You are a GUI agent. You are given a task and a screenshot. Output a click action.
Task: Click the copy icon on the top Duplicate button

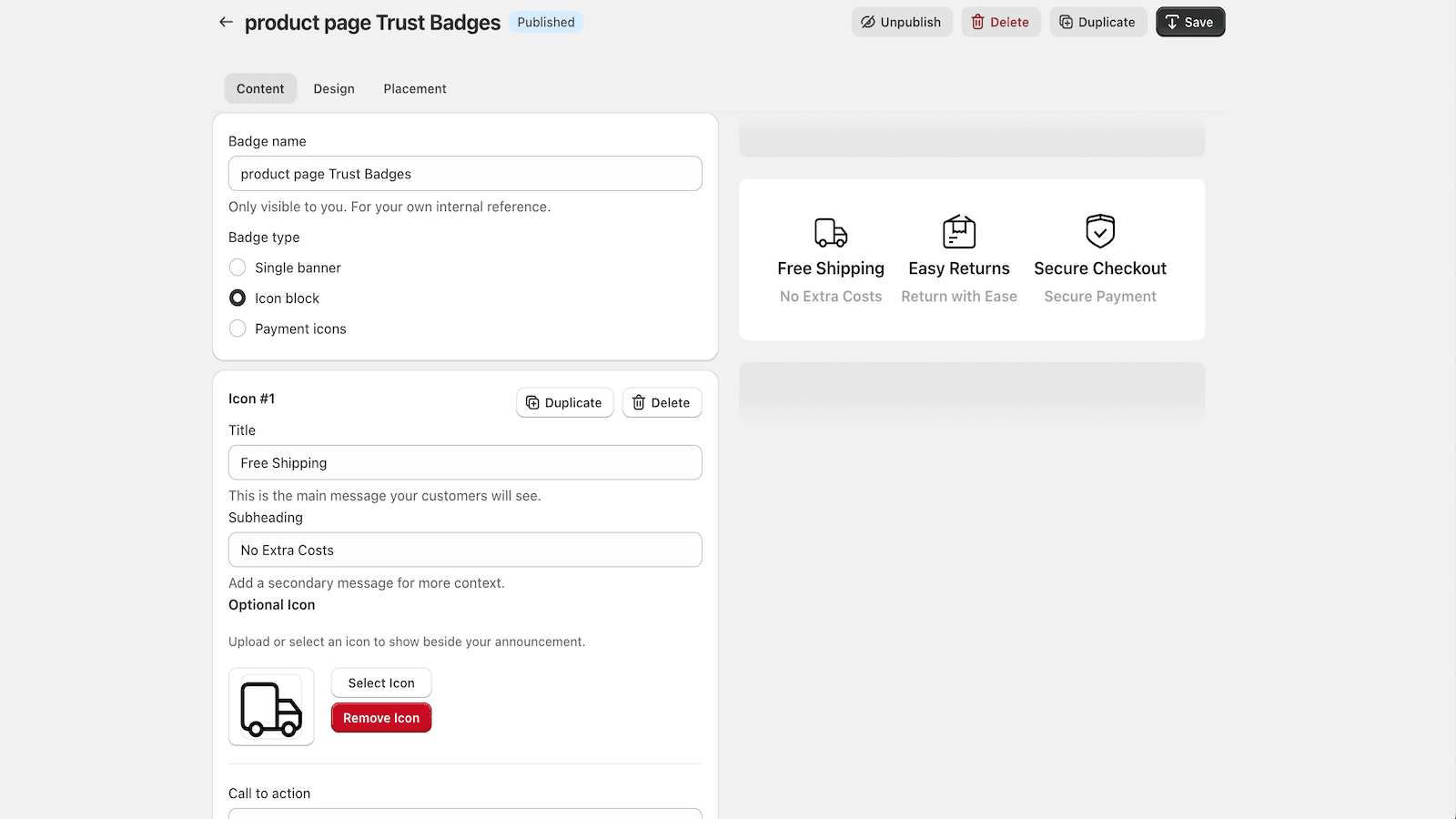(x=1066, y=22)
